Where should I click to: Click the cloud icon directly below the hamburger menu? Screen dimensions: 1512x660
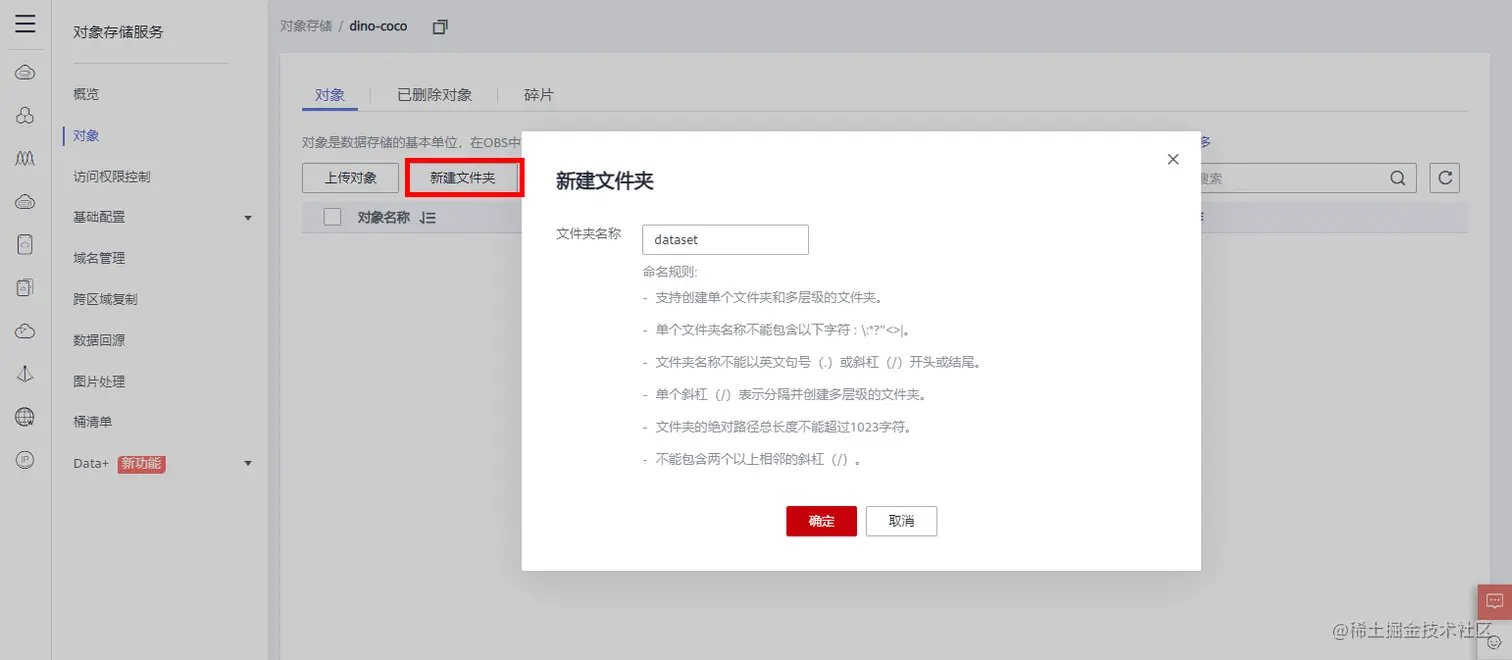pos(25,72)
